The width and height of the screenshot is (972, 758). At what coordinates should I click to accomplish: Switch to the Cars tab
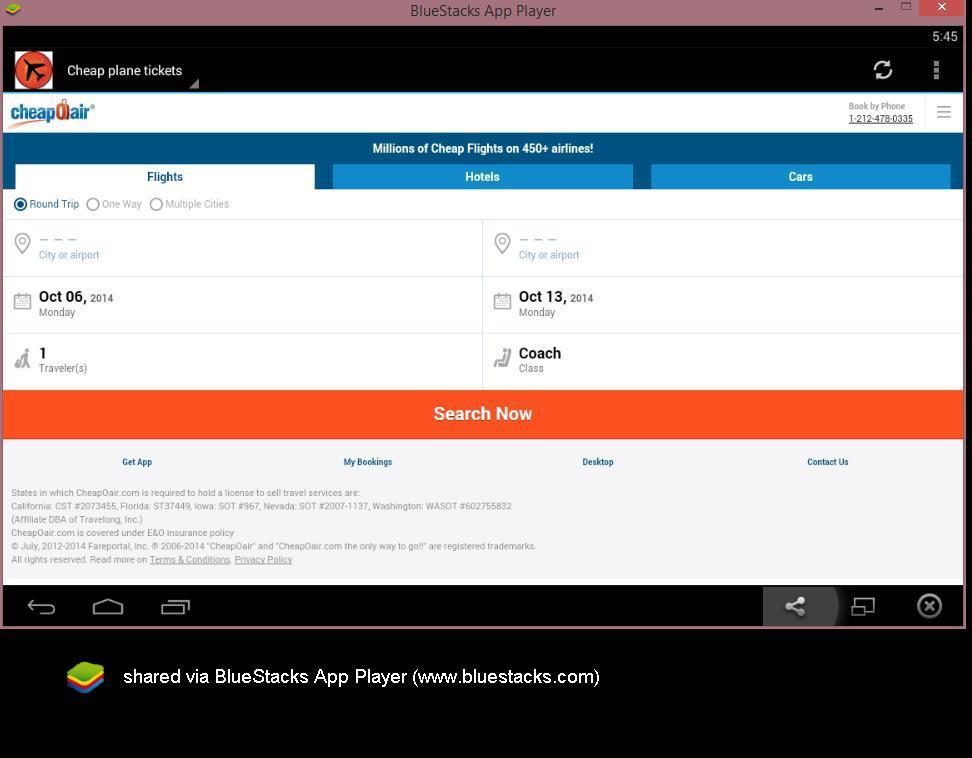tap(800, 177)
